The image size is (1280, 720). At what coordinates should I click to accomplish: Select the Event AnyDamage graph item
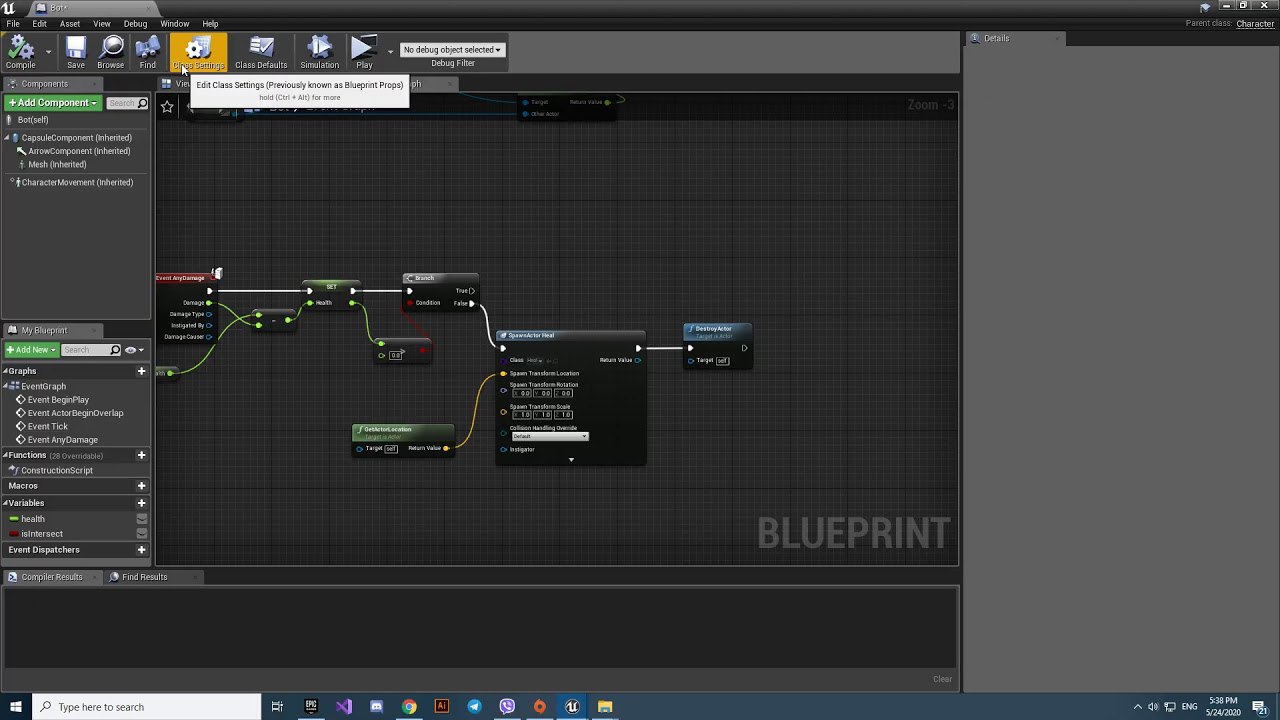click(62, 440)
